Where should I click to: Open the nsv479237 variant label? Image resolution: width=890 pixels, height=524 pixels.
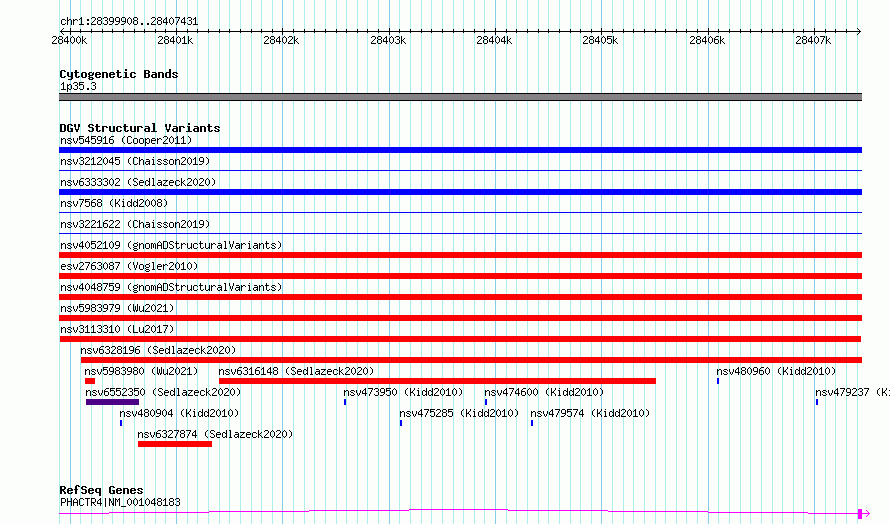pos(852,392)
